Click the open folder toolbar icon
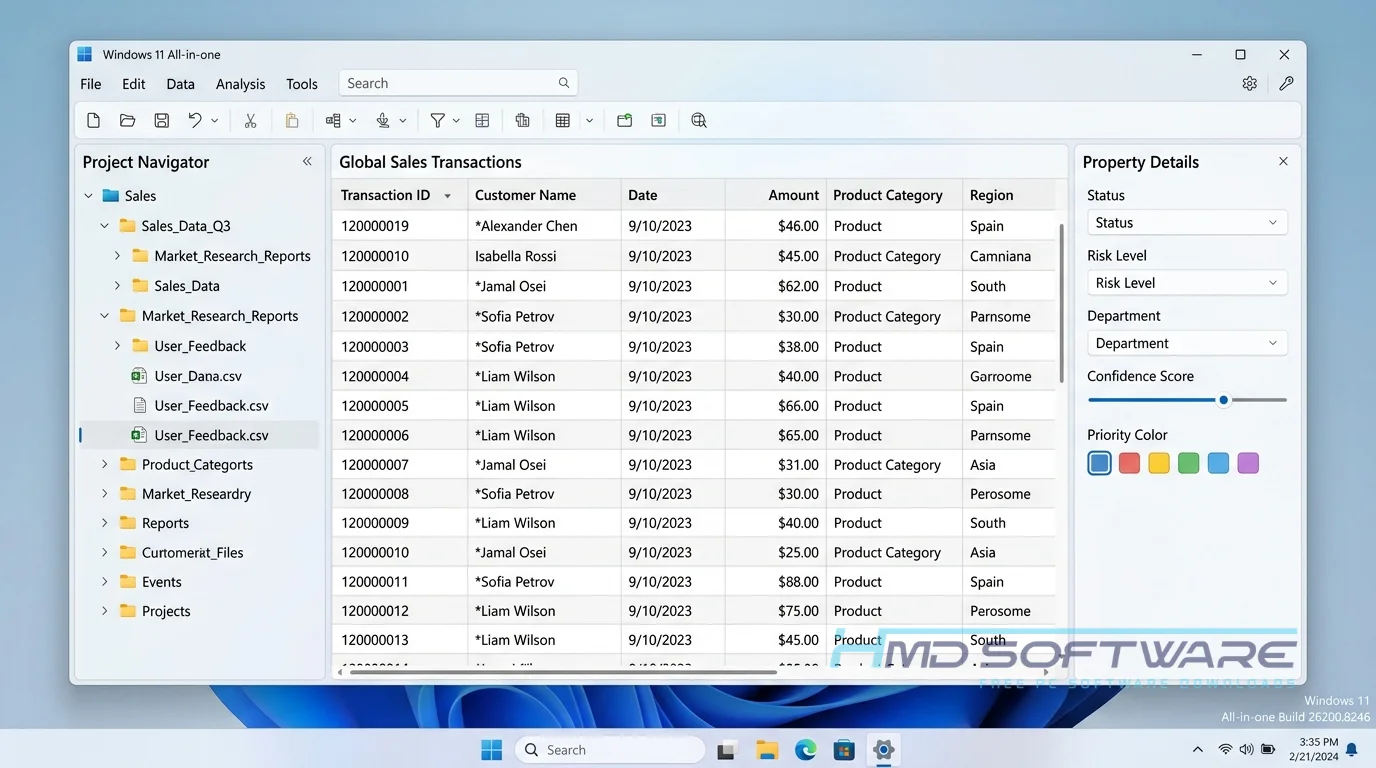The width and height of the screenshot is (1376, 768). point(127,120)
